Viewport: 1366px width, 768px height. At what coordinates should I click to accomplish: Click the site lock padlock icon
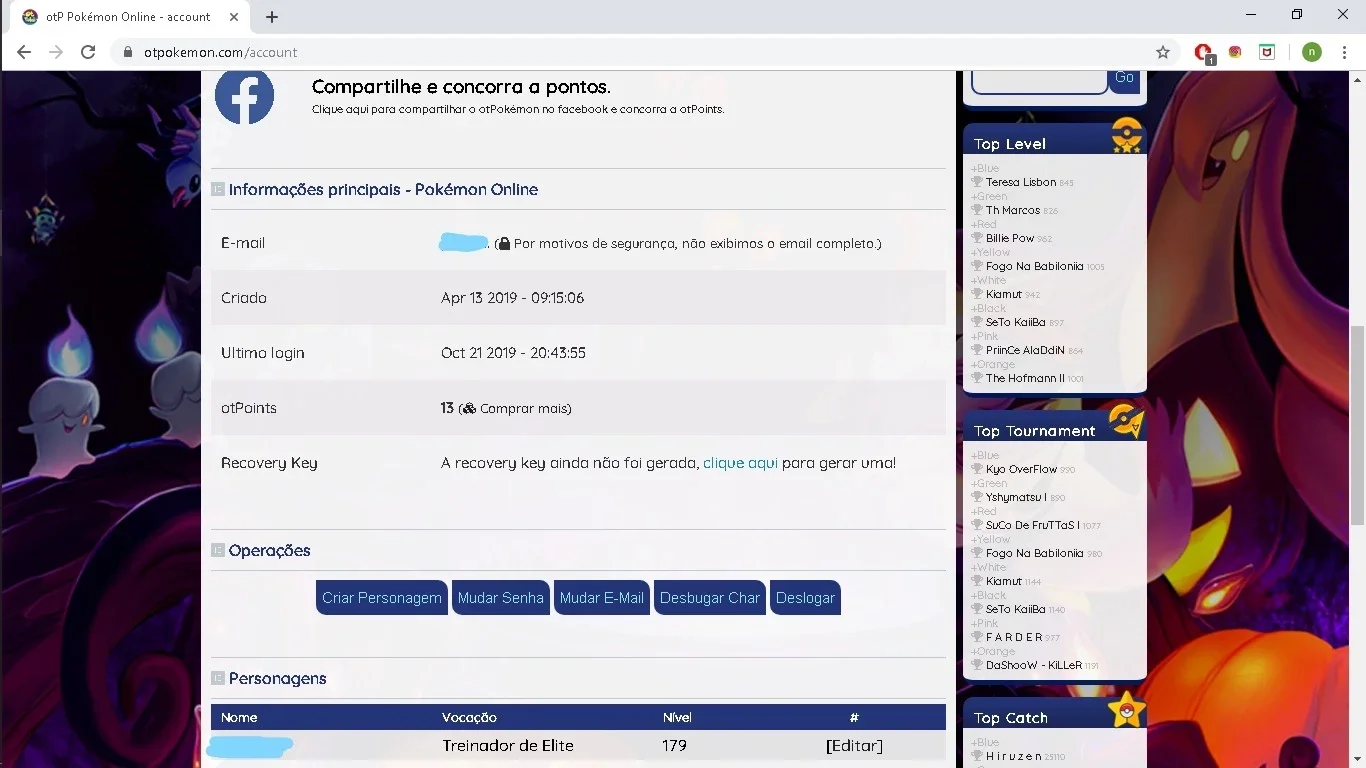(x=127, y=52)
